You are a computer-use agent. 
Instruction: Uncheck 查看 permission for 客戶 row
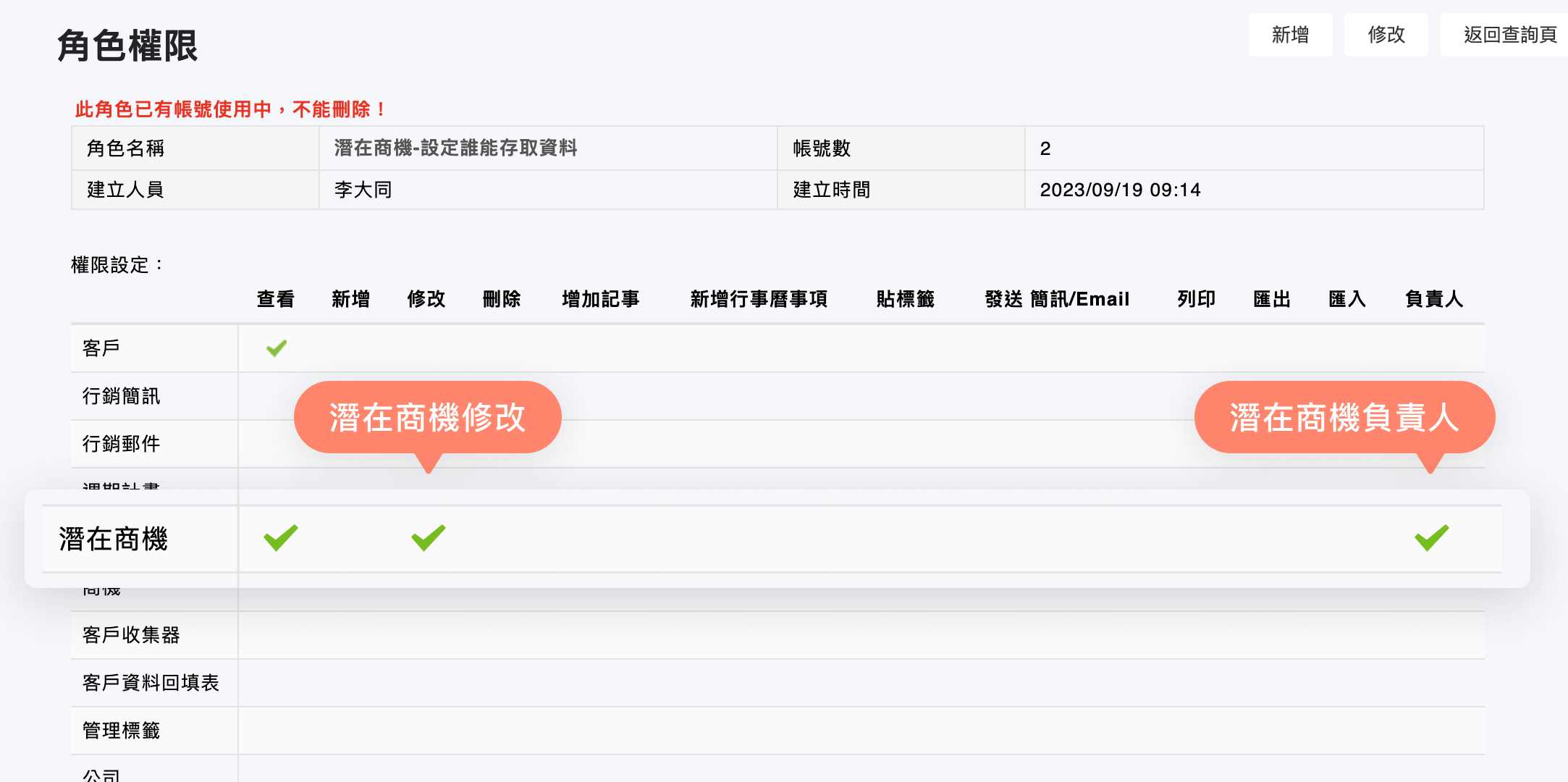[276, 348]
